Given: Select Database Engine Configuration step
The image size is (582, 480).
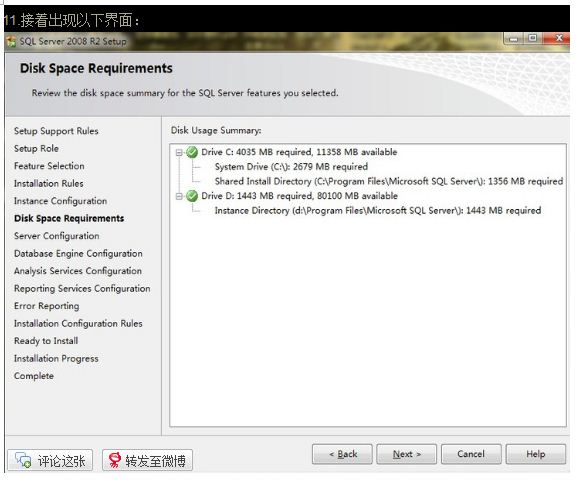Looking at the screenshot, I should (78, 254).
